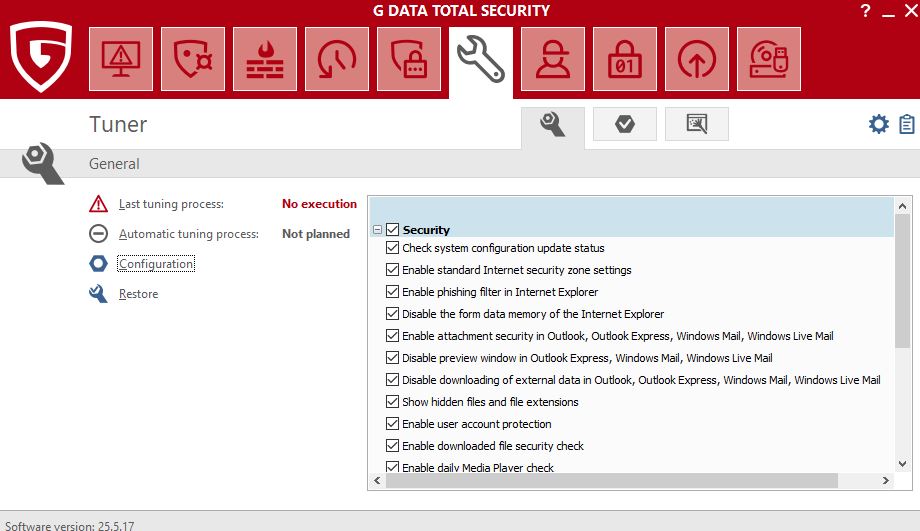Screen dimensions: 920x531
Task: Click the General section heading
Action: tap(114, 164)
